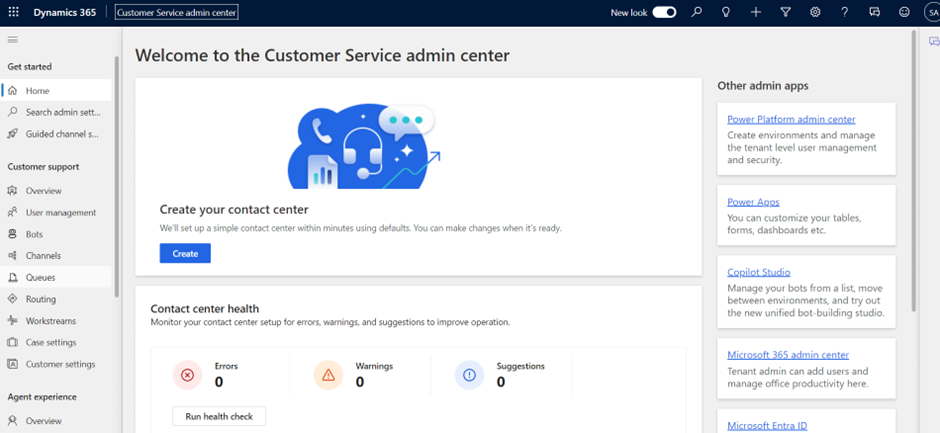Collapse the hamburger navigation menu
Image resolution: width=940 pixels, height=433 pixels.
point(13,39)
